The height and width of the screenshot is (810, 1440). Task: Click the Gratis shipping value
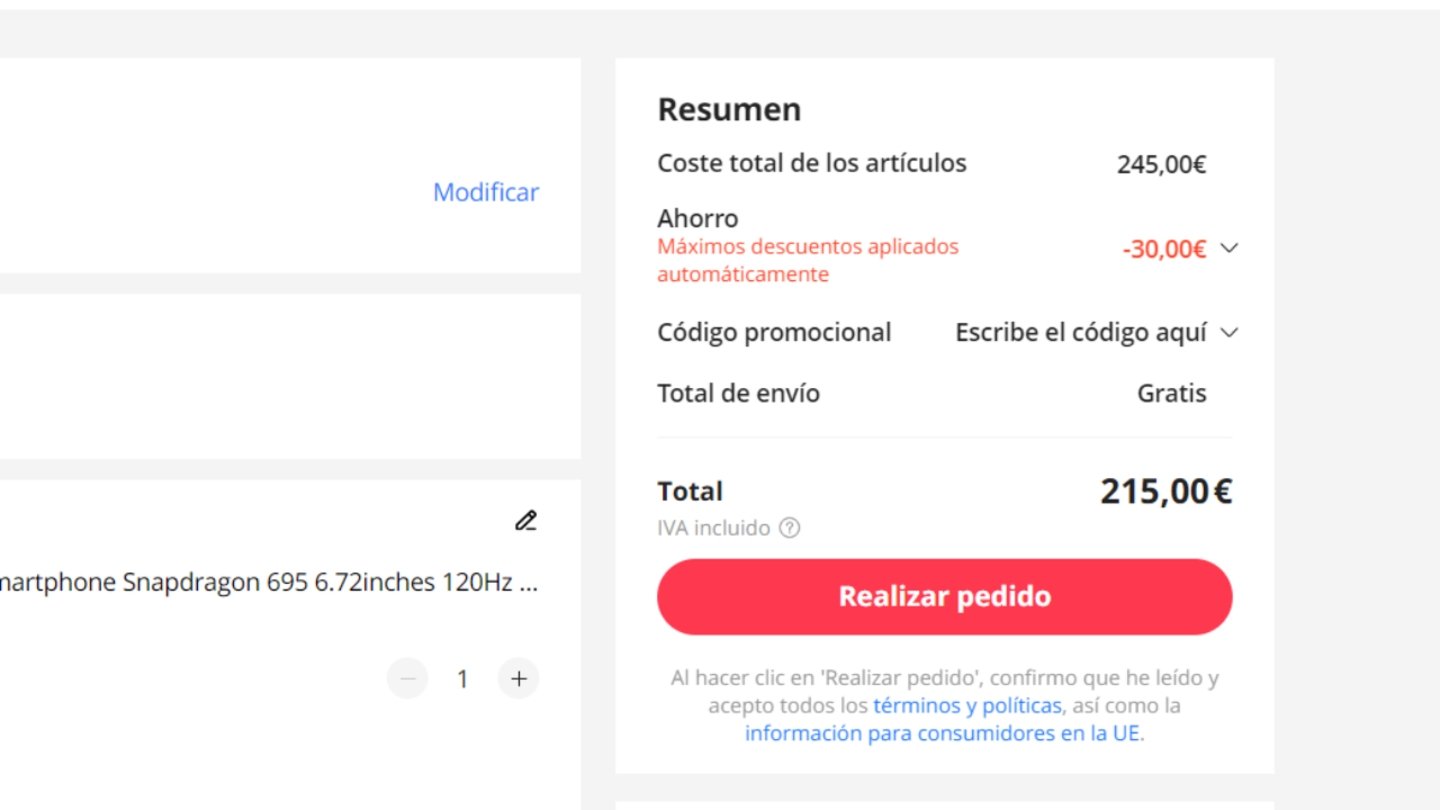click(x=1171, y=394)
